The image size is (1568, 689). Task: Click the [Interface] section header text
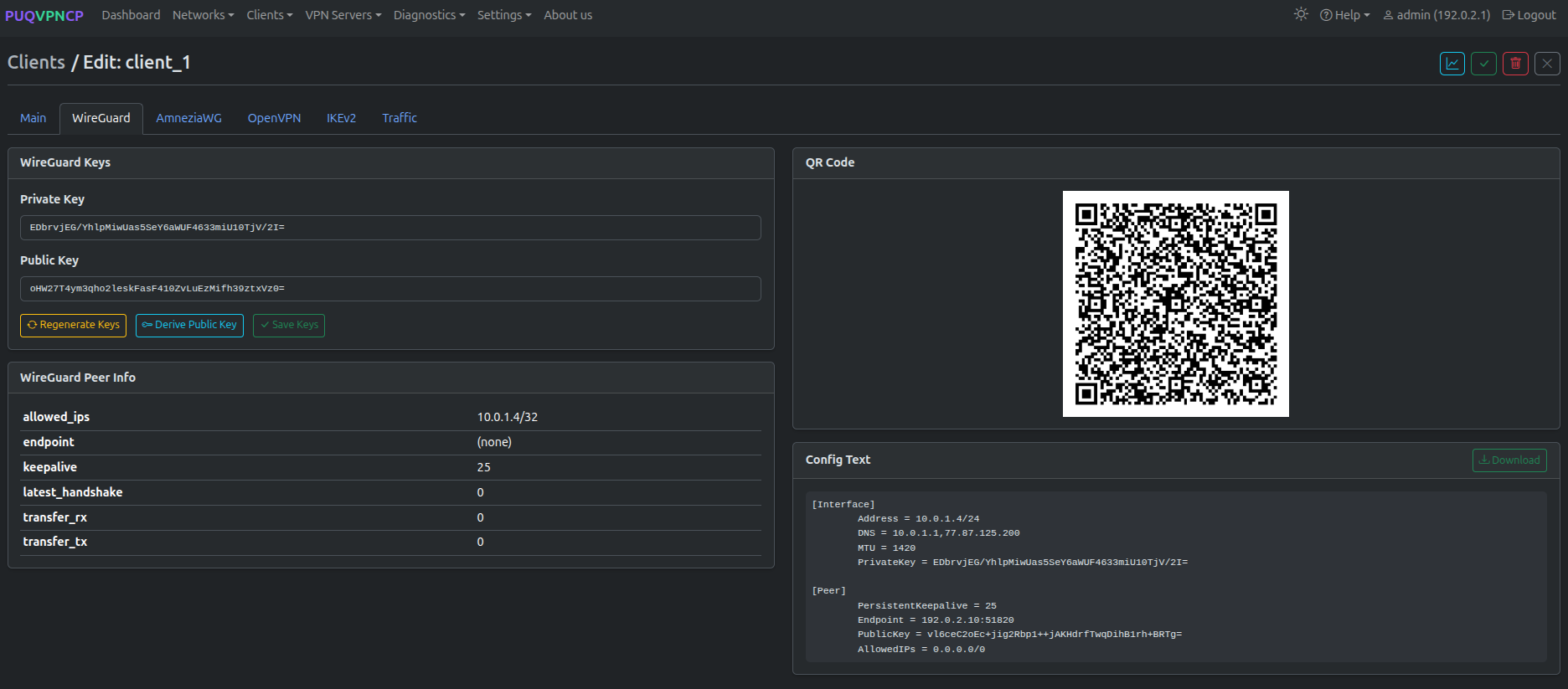pyautogui.click(x=843, y=505)
